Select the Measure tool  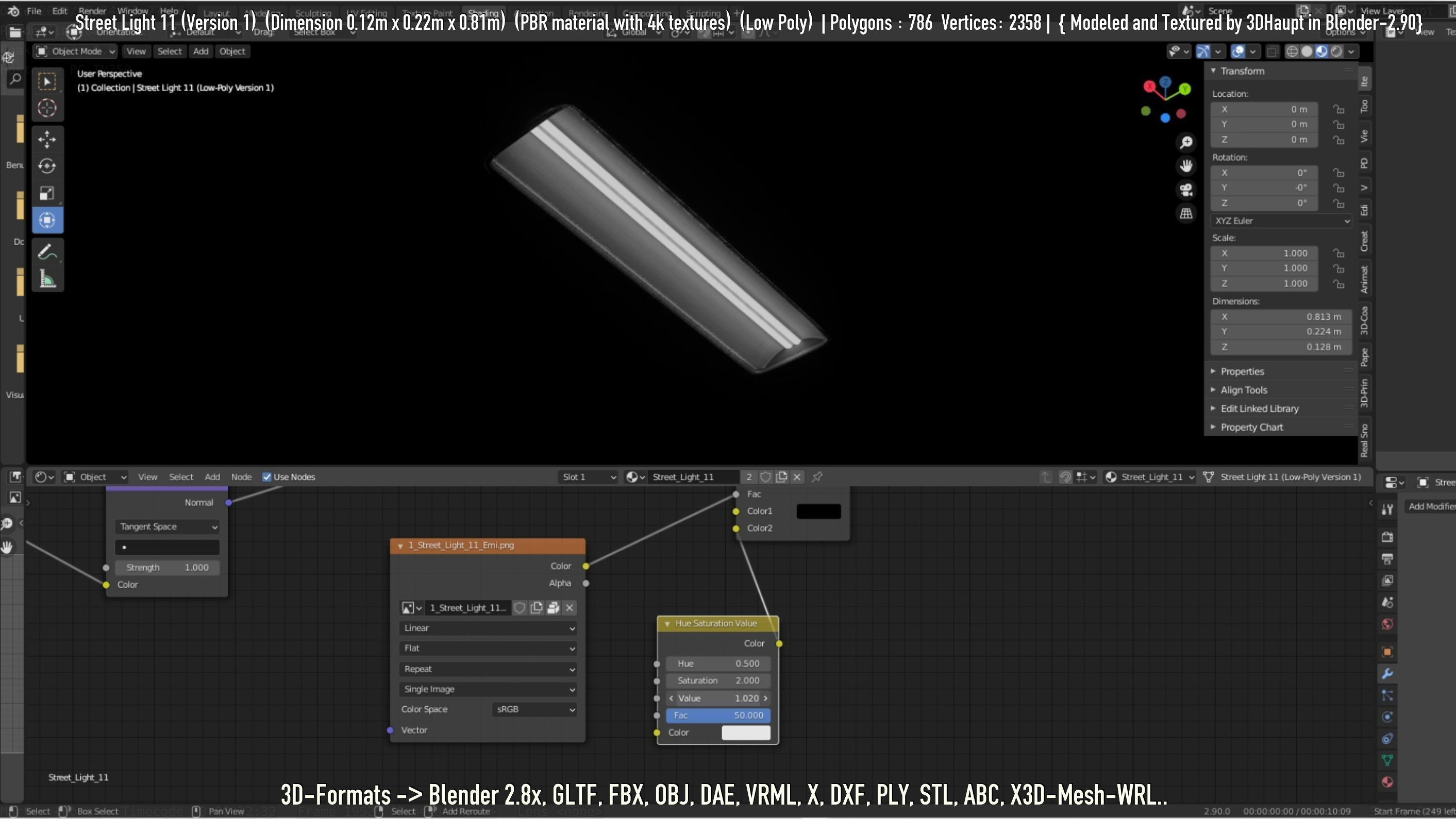[47, 279]
